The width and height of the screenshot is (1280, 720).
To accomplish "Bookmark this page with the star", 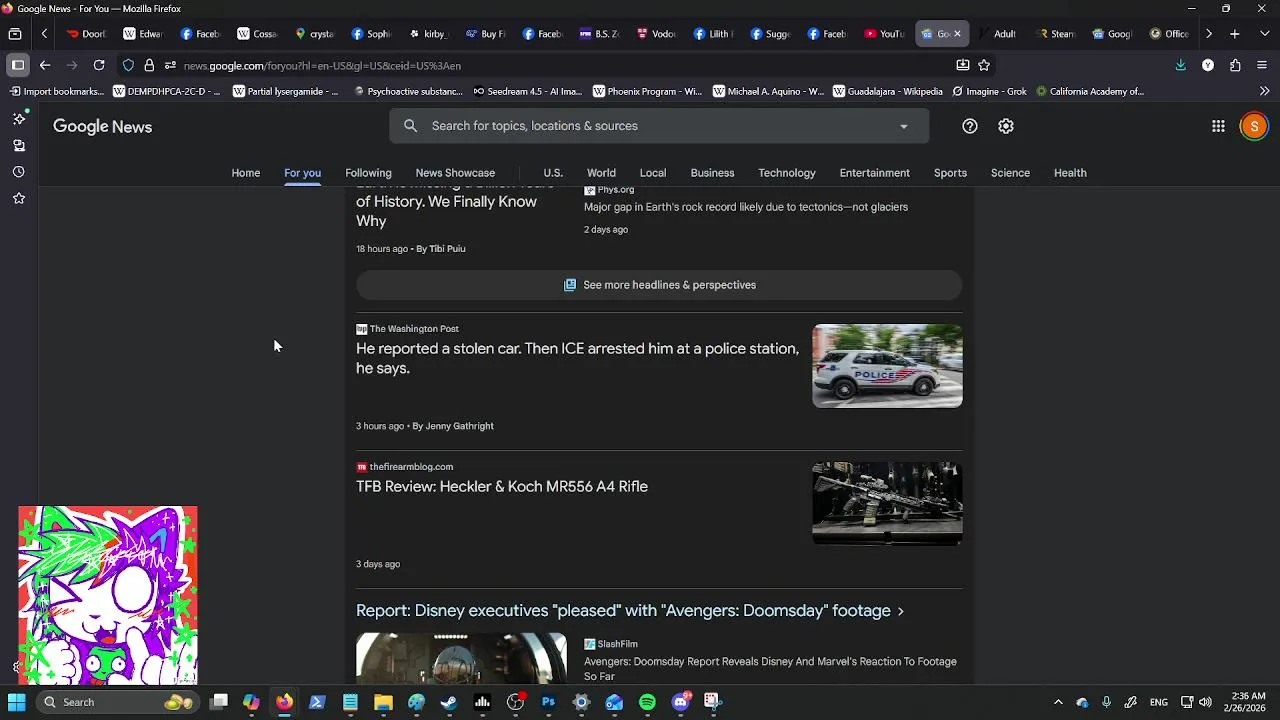I will point(984,65).
